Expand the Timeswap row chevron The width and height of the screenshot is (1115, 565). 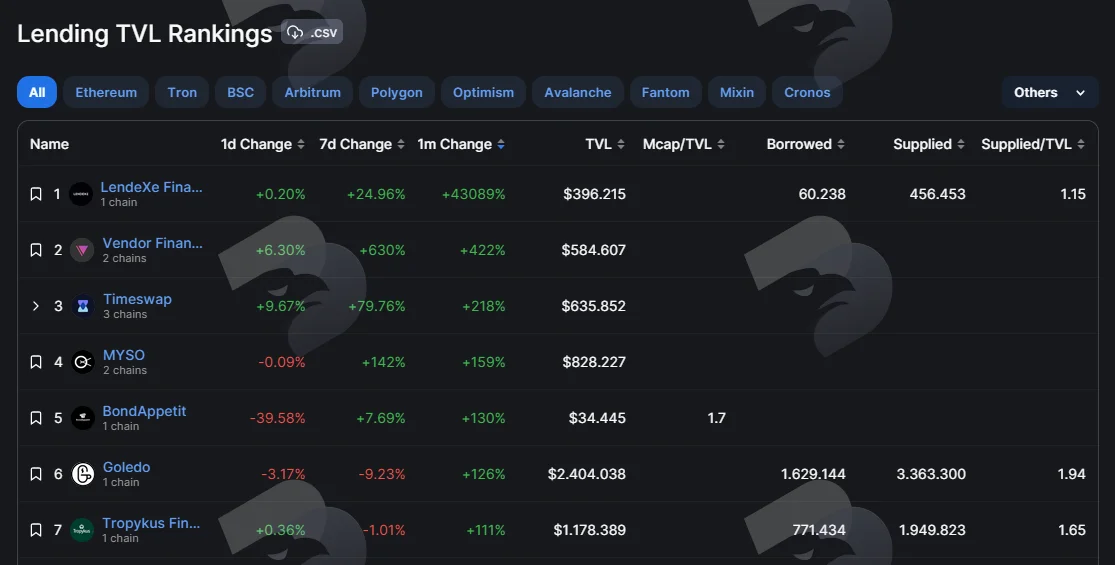tap(36, 306)
